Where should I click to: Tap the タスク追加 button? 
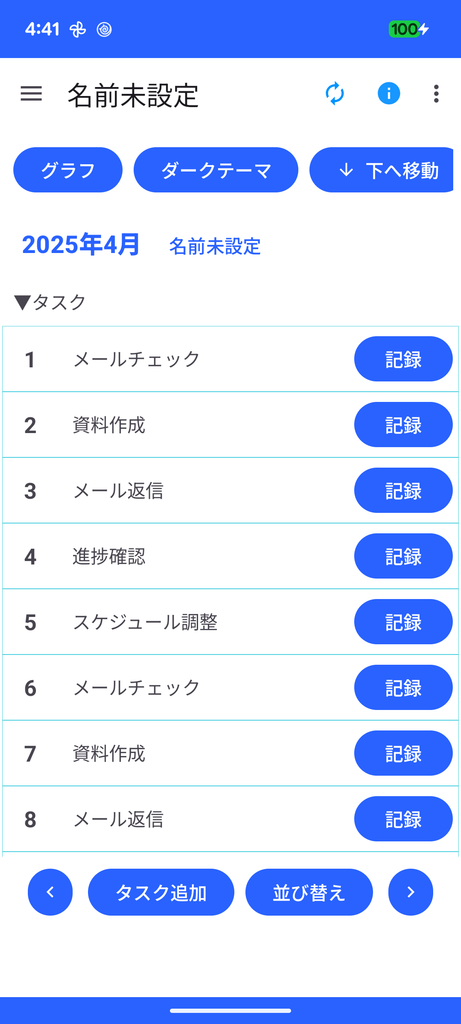click(161, 892)
